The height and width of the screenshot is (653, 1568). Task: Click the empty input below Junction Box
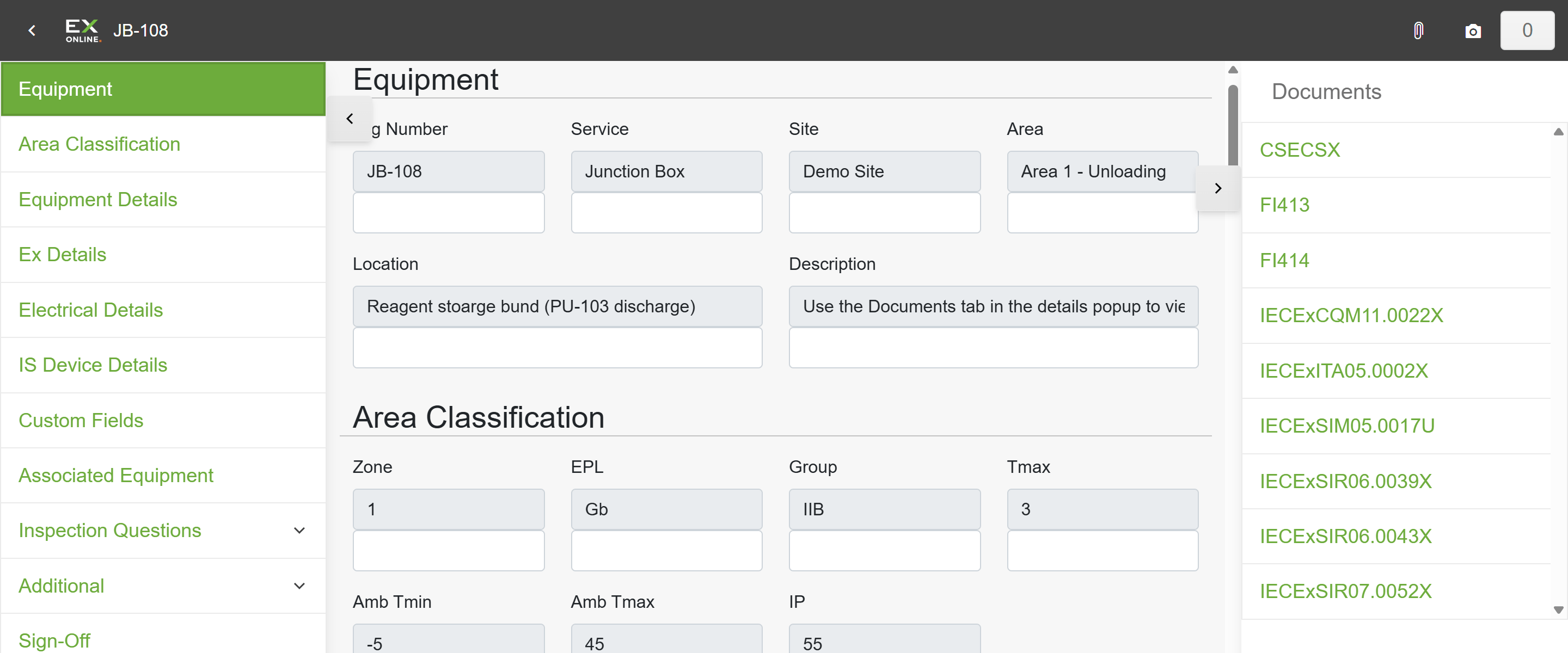[x=666, y=213]
